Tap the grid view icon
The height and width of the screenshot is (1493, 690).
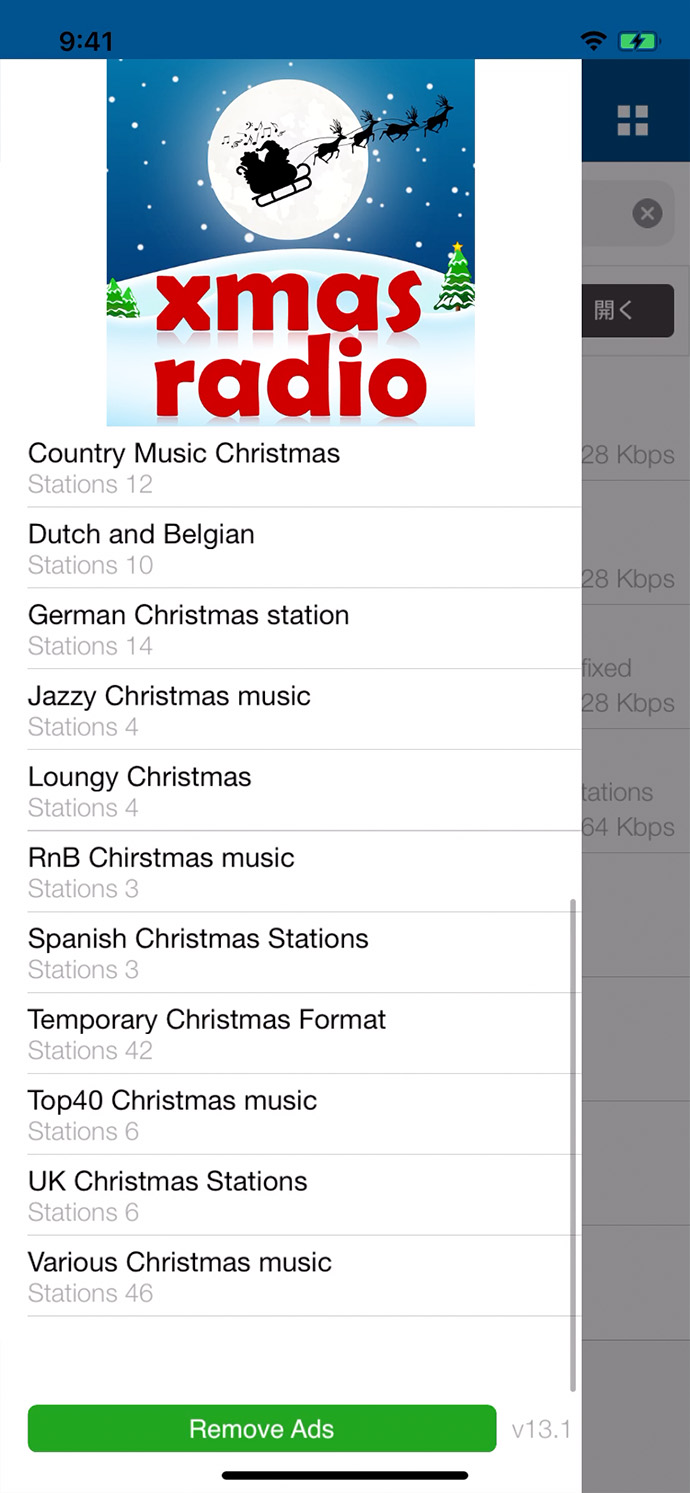(x=632, y=120)
